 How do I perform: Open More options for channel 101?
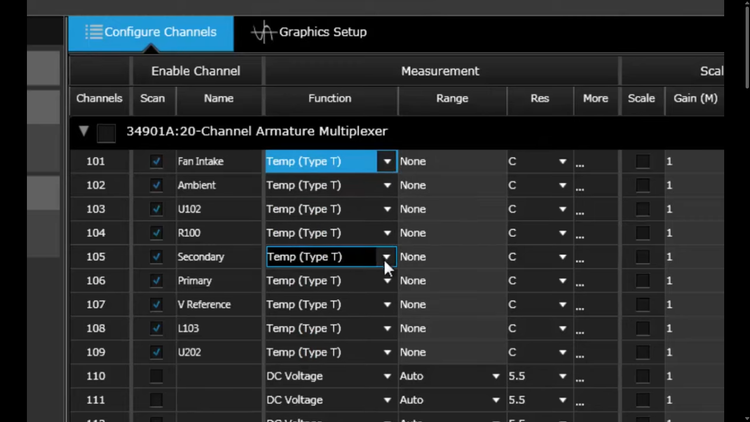point(580,162)
